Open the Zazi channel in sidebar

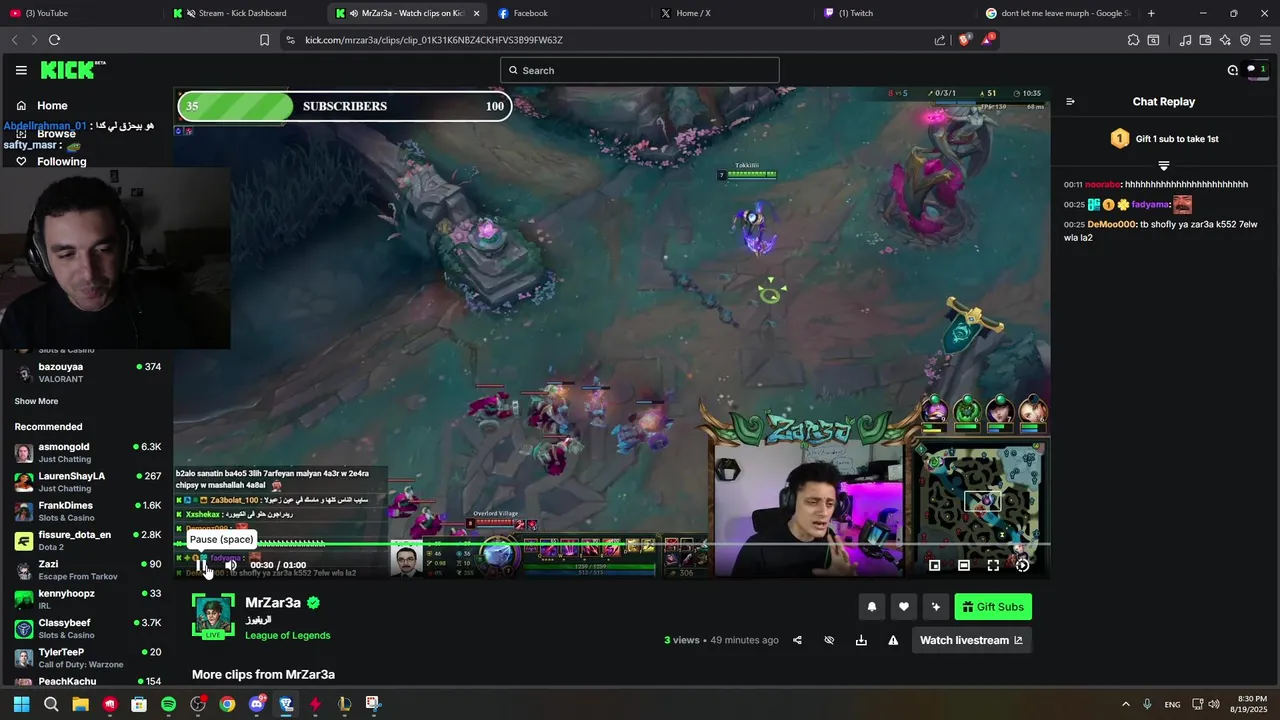87,570
